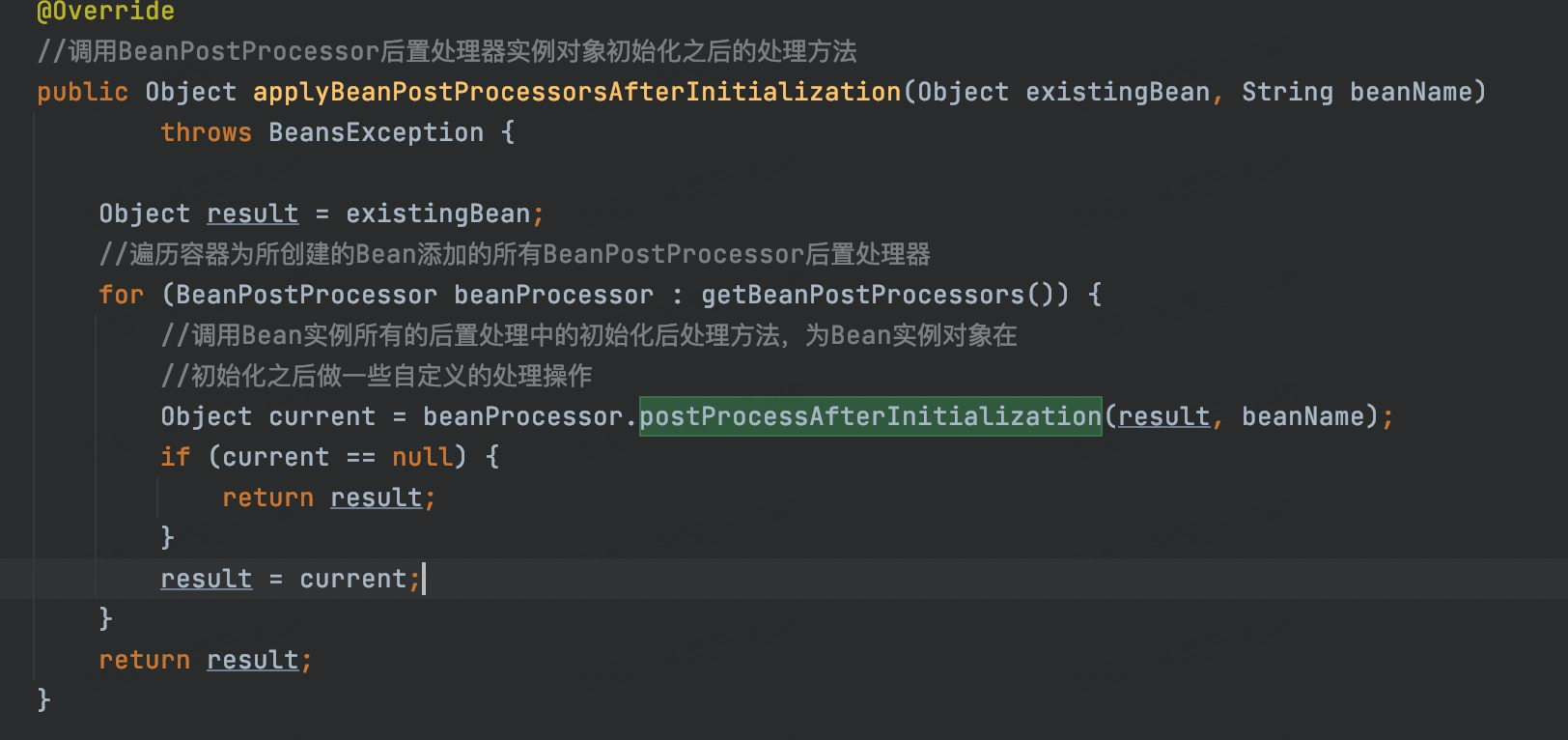Click the @Override annotation
Screen dimensions: 1568x740
click(105, 12)
